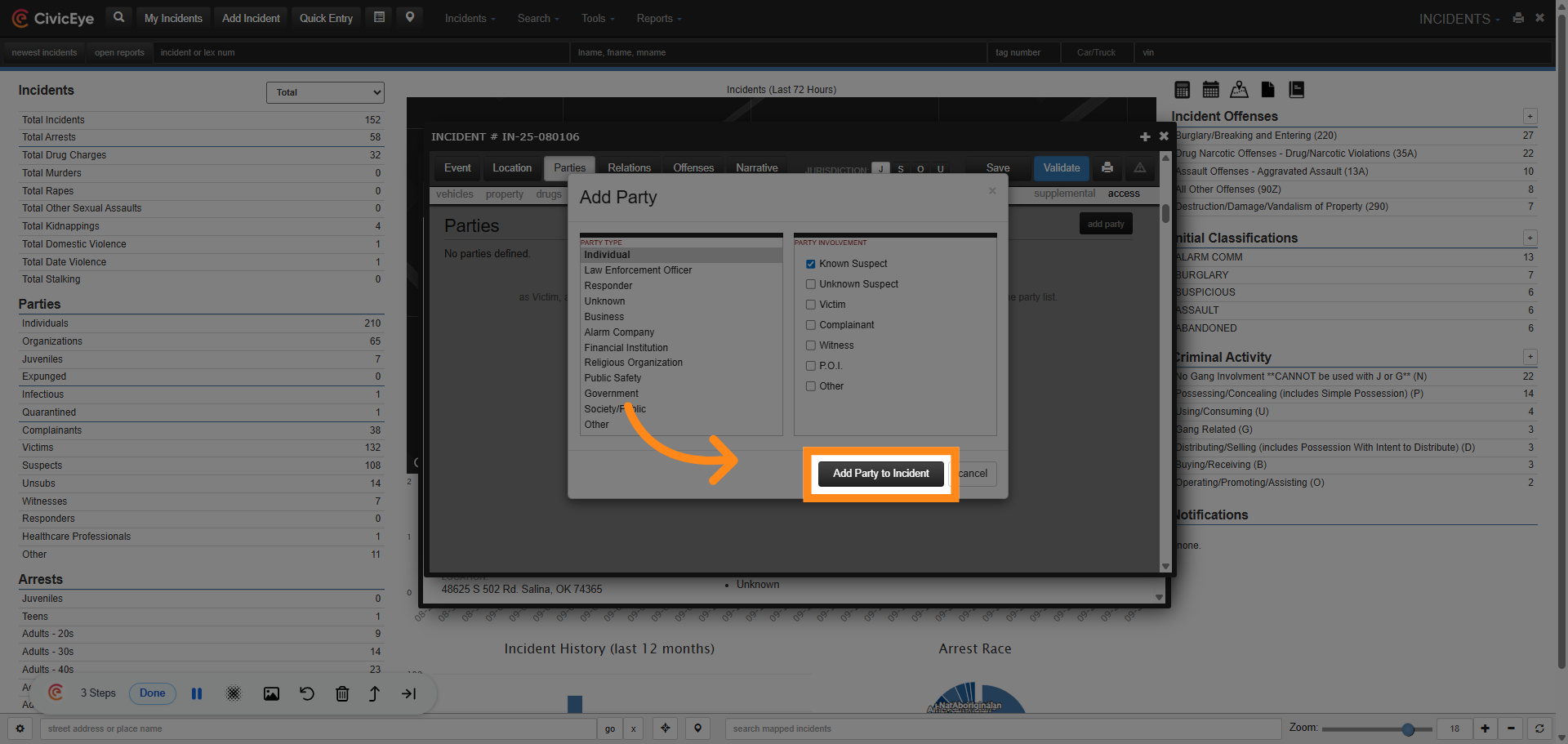Zoom out with the minus button
The height and width of the screenshot is (744, 1568).
point(1511,728)
